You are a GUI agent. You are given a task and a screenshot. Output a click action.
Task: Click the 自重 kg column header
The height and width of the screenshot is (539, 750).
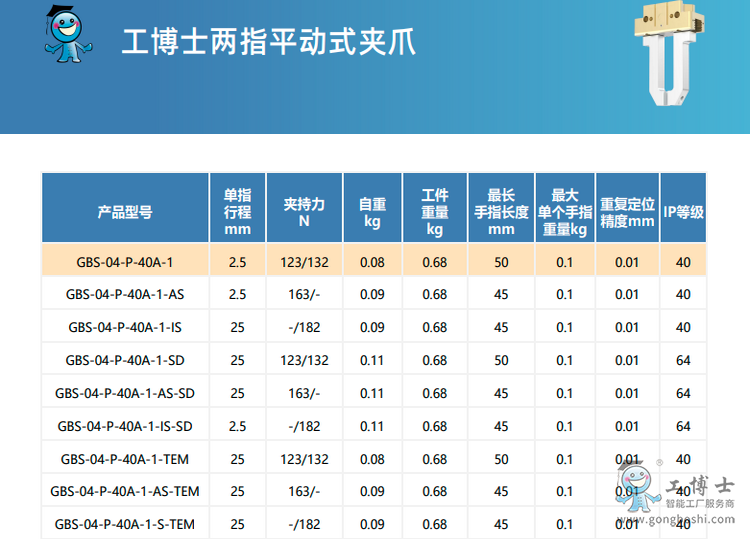point(372,212)
